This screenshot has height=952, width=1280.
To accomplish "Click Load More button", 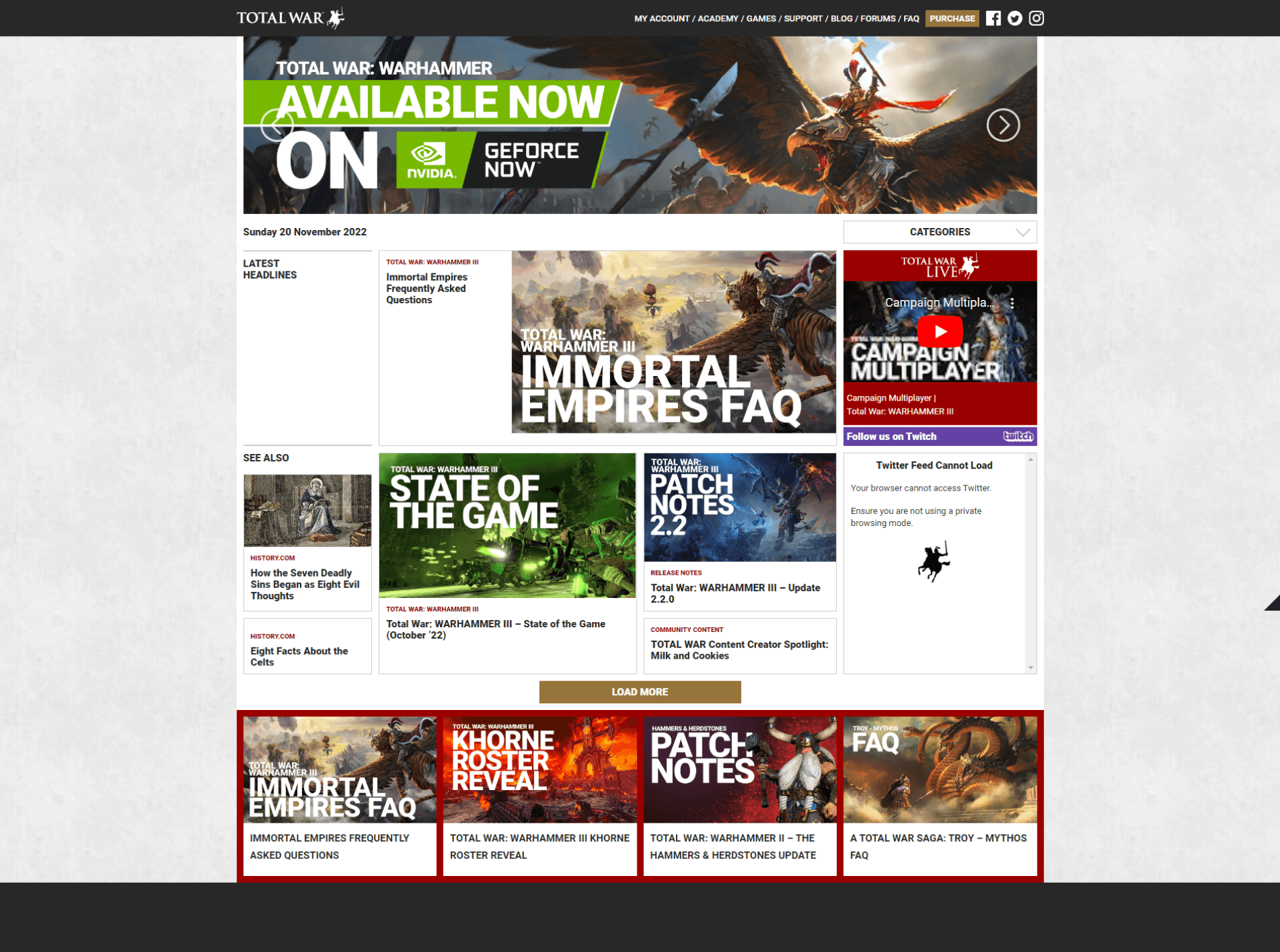I will [639, 692].
